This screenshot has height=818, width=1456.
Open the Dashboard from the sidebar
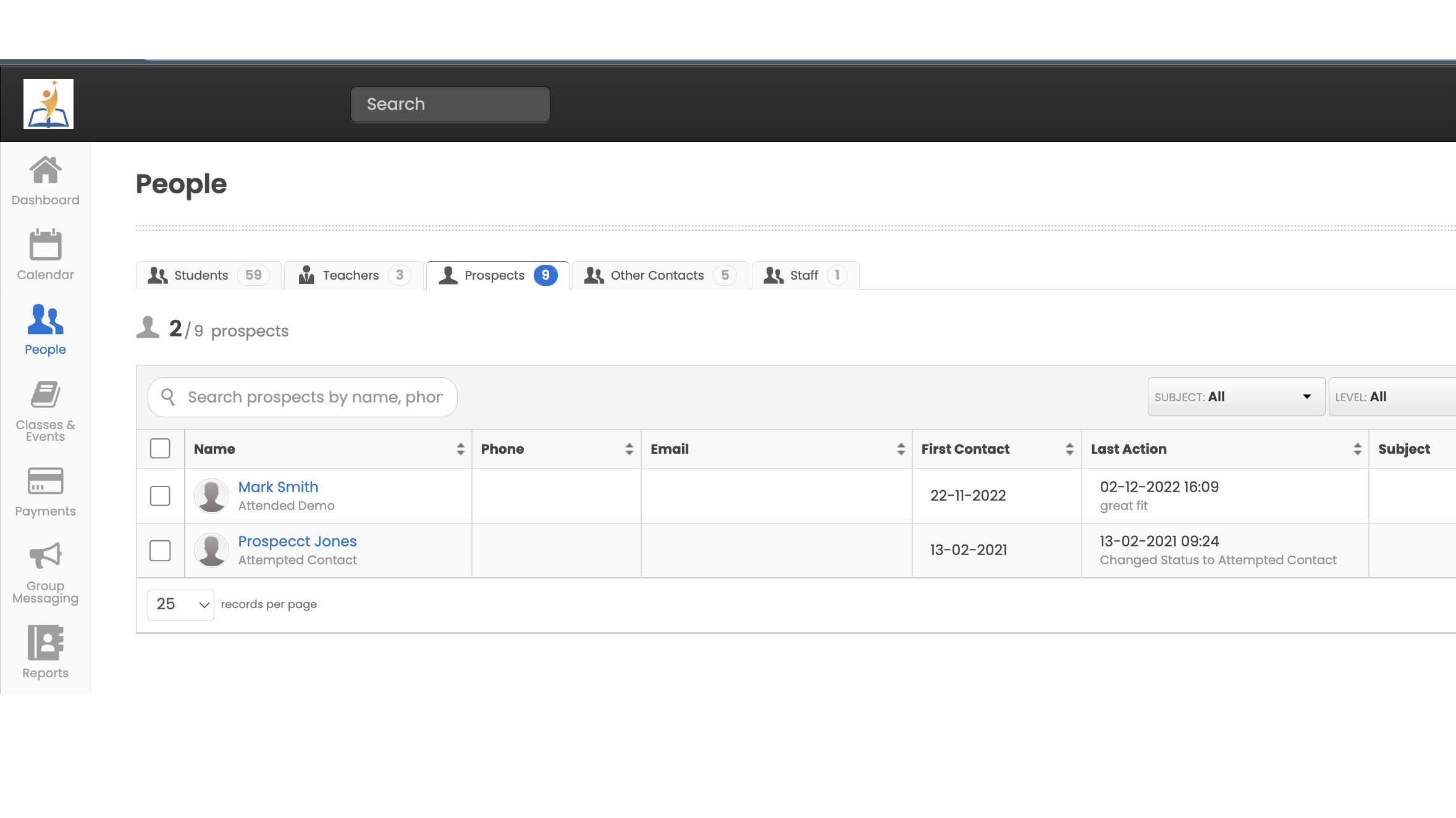point(45,180)
